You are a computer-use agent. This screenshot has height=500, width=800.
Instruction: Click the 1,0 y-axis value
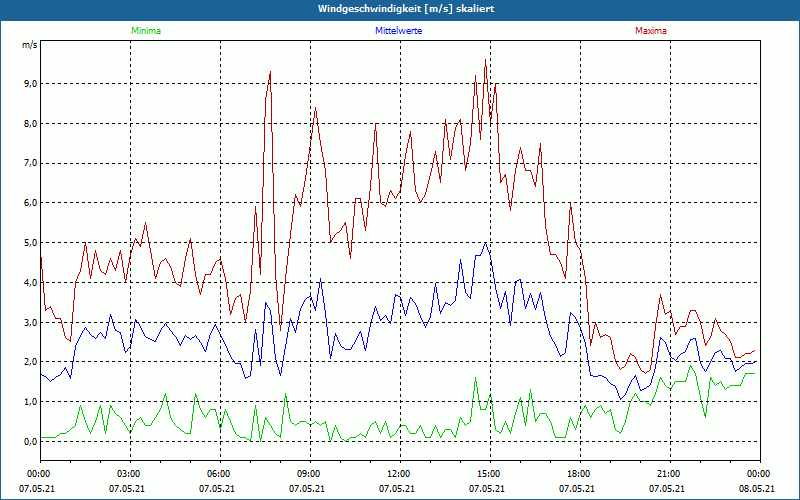tap(30, 402)
